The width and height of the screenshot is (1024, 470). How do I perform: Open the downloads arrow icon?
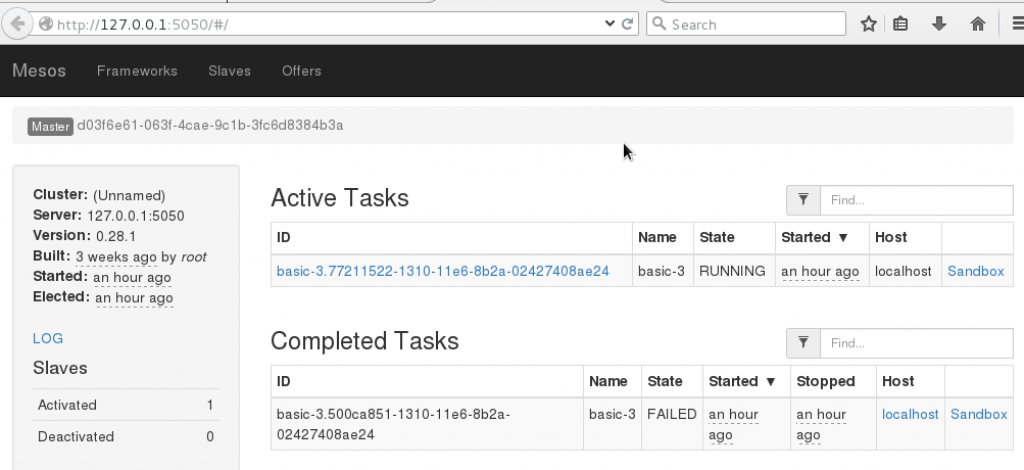[x=939, y=23]
